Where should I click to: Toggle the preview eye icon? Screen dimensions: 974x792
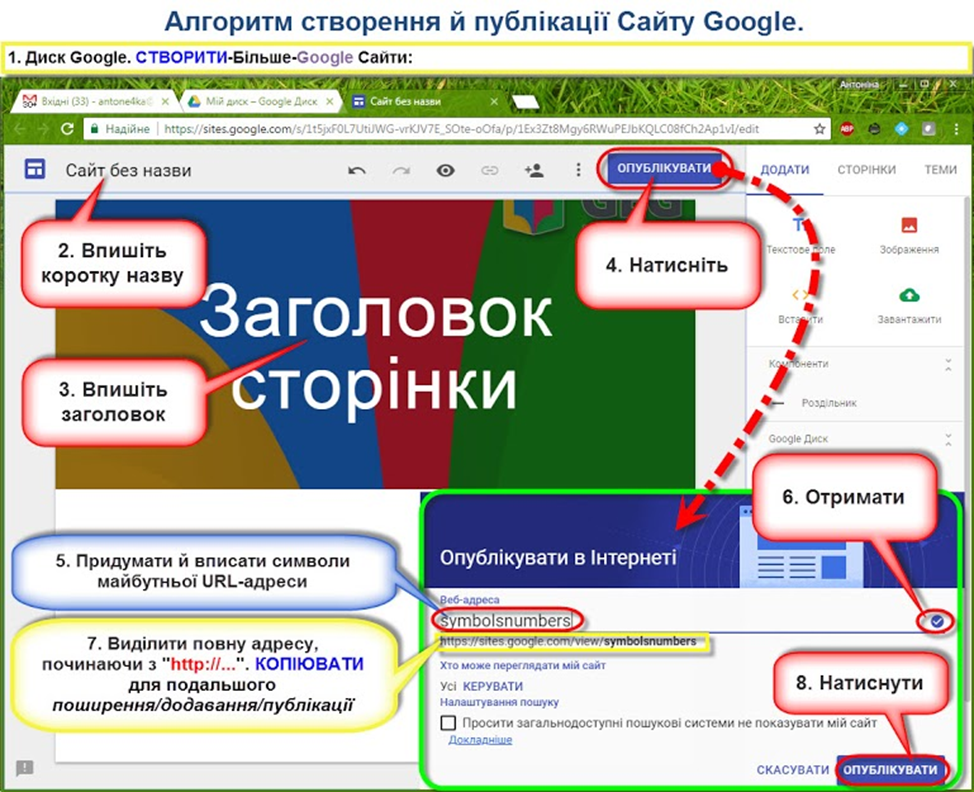coord(446,170)
